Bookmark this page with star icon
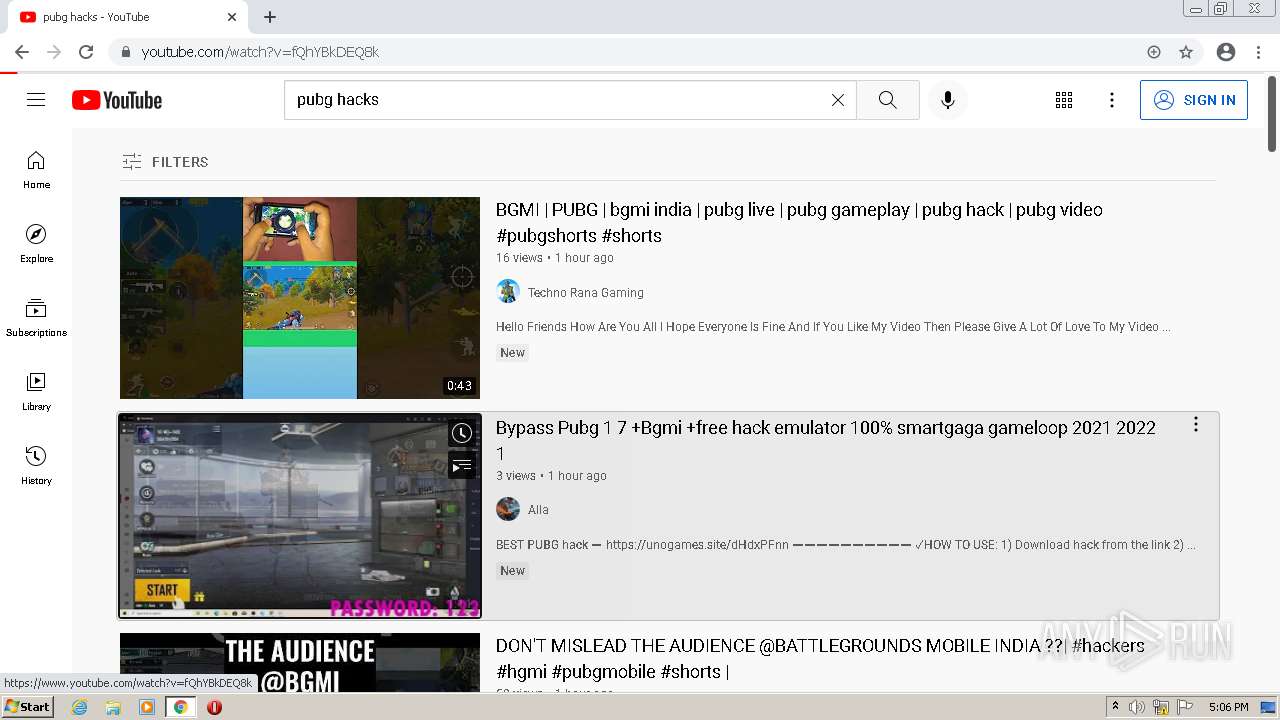Image resolution: width=1280 pixels, height=720 pixels. click(x=1186, y=52)
